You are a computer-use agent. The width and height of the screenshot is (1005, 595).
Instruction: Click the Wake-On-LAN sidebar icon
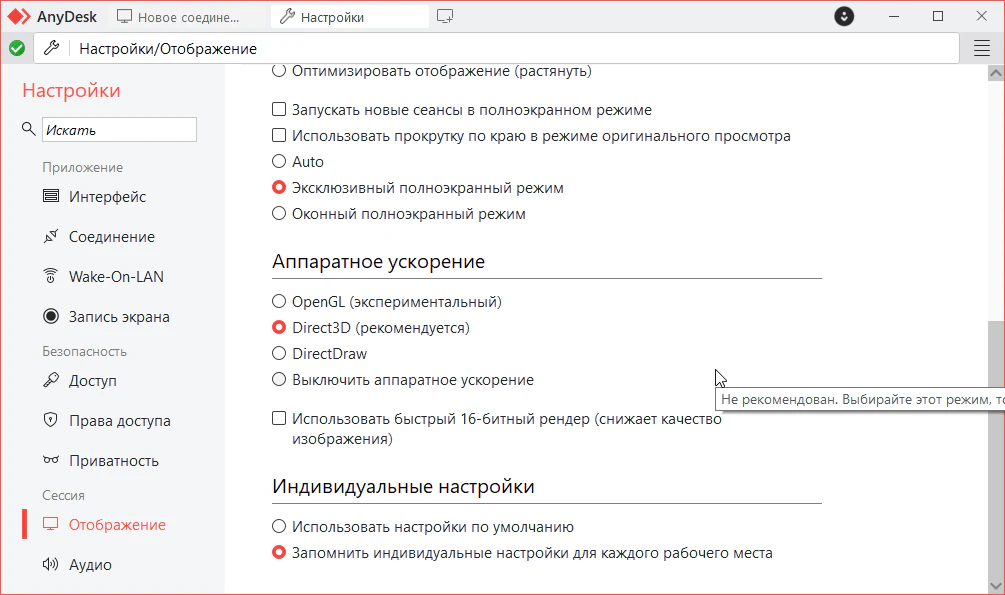pos(51,277)
